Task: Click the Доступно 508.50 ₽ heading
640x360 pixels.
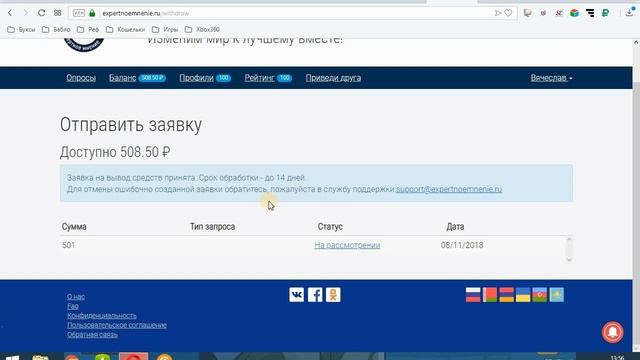Action: pos(115,152)
